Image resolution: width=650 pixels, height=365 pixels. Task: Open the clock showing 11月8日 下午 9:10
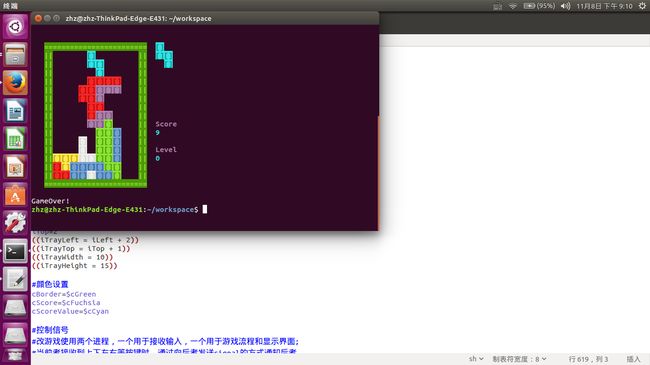coord(604,6)
